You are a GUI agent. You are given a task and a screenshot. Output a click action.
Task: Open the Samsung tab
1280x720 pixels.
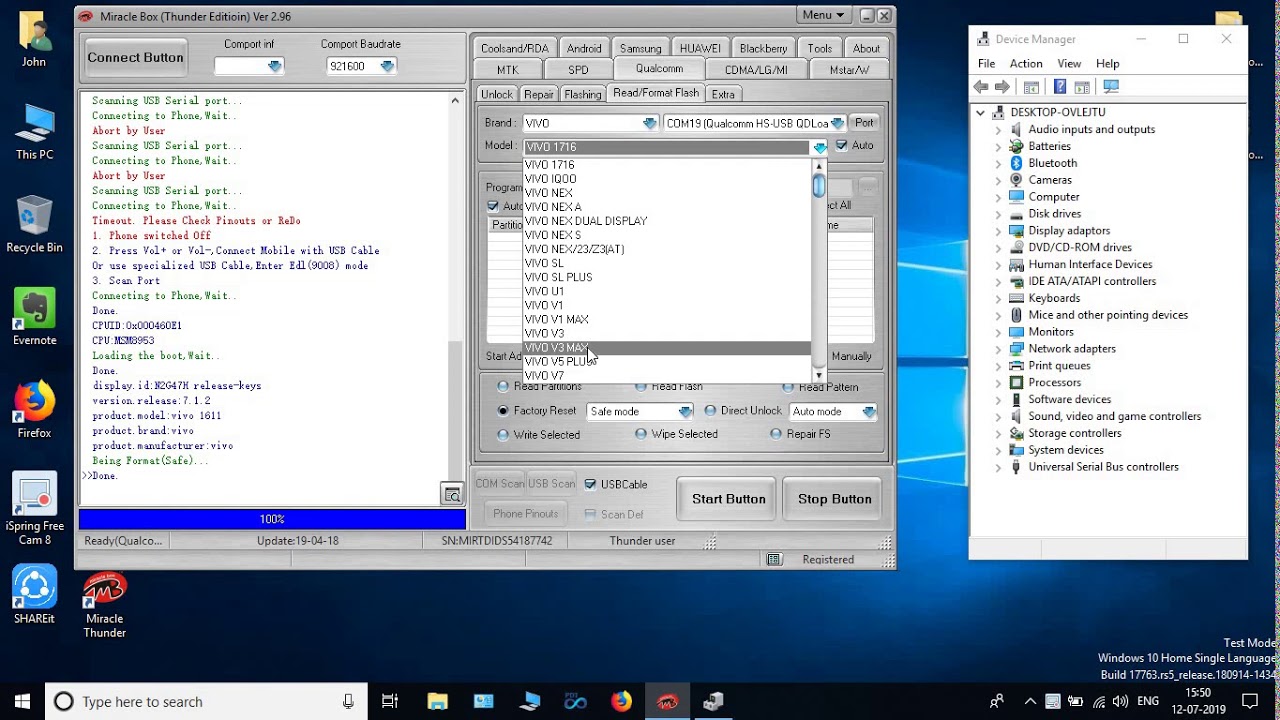click(x=640, y=48)
